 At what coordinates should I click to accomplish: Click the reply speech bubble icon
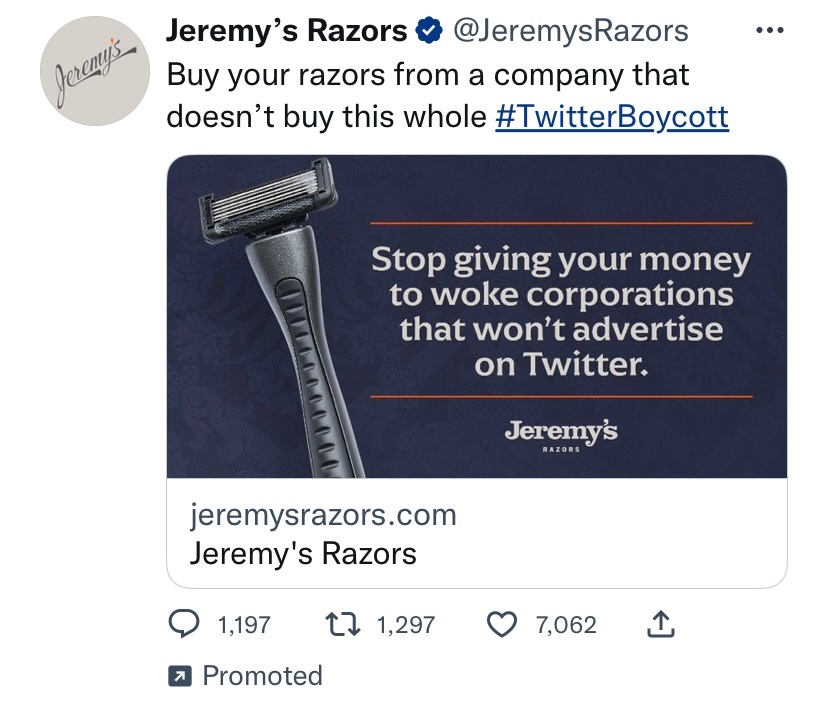184,624
